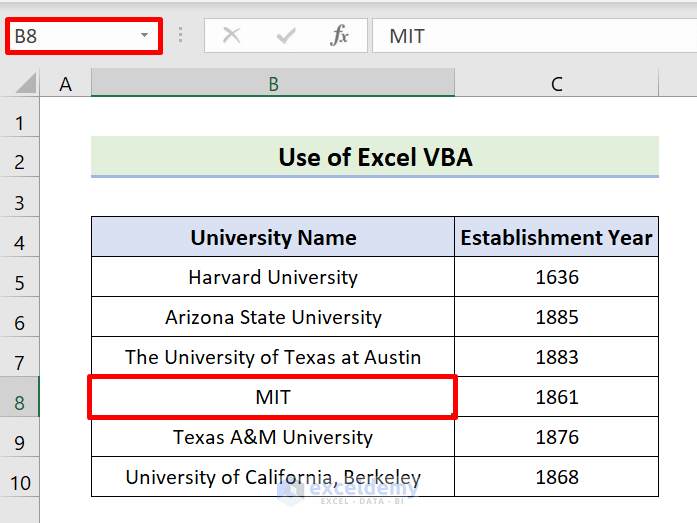The image size is (697, 523).
Task: Select the Use of Excel VBA title cell
Action: point(375,157)
